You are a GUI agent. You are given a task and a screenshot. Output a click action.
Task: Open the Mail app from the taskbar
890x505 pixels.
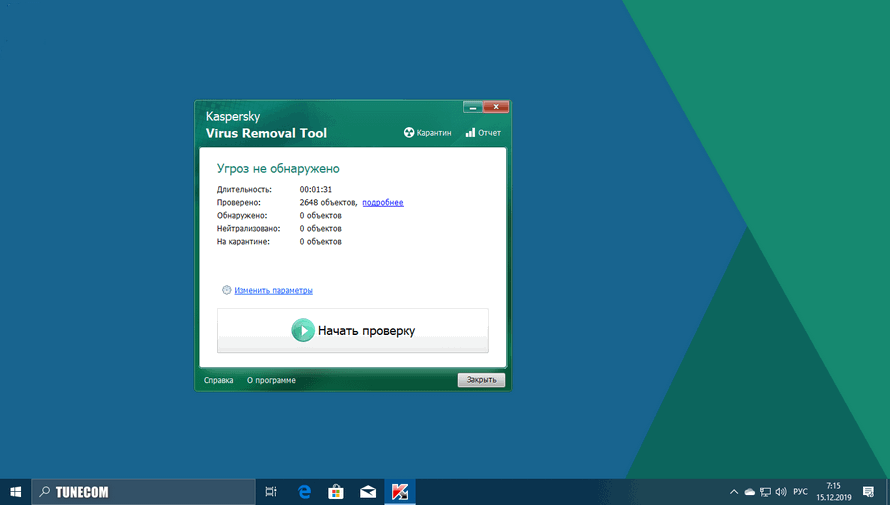pos(368,491)
